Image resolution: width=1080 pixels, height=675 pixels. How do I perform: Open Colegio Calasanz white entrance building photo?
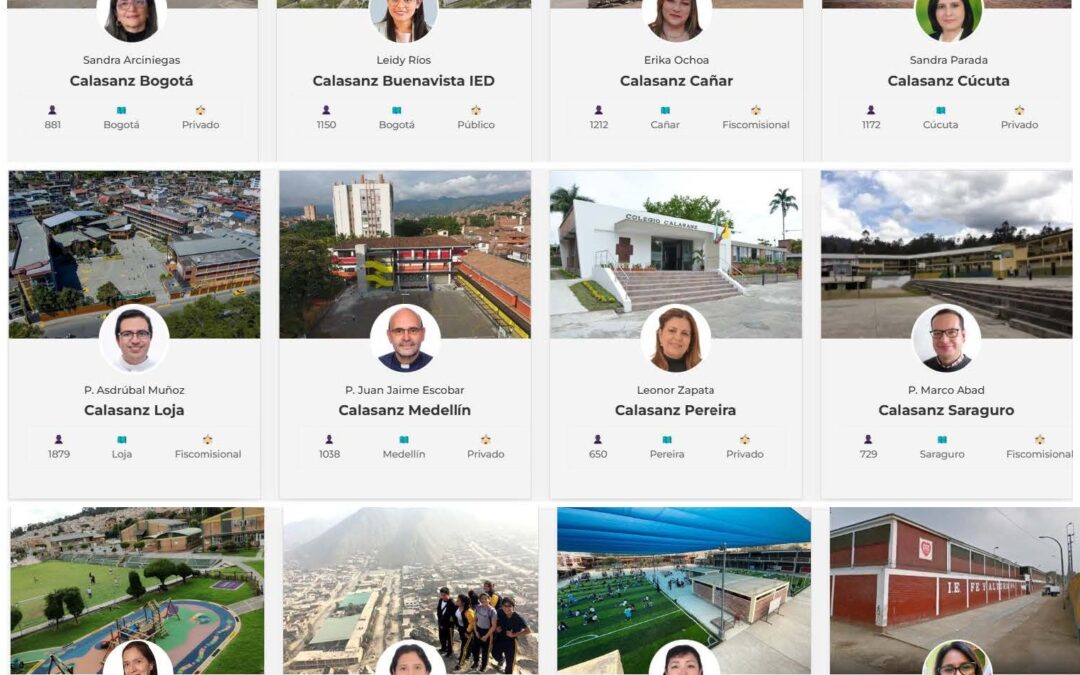(x=676, y=254)
